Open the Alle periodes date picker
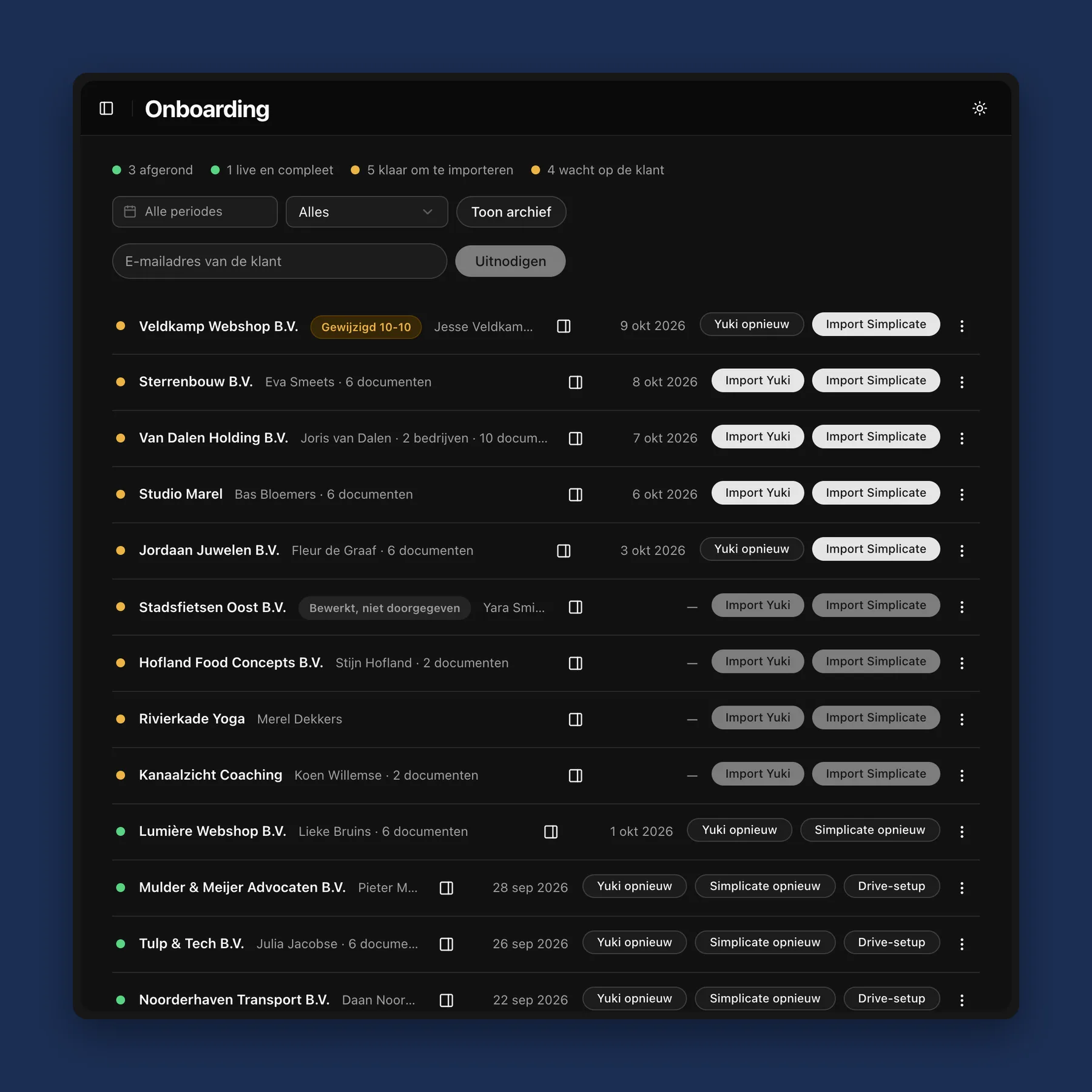1092x1092 pixels. 195,212
